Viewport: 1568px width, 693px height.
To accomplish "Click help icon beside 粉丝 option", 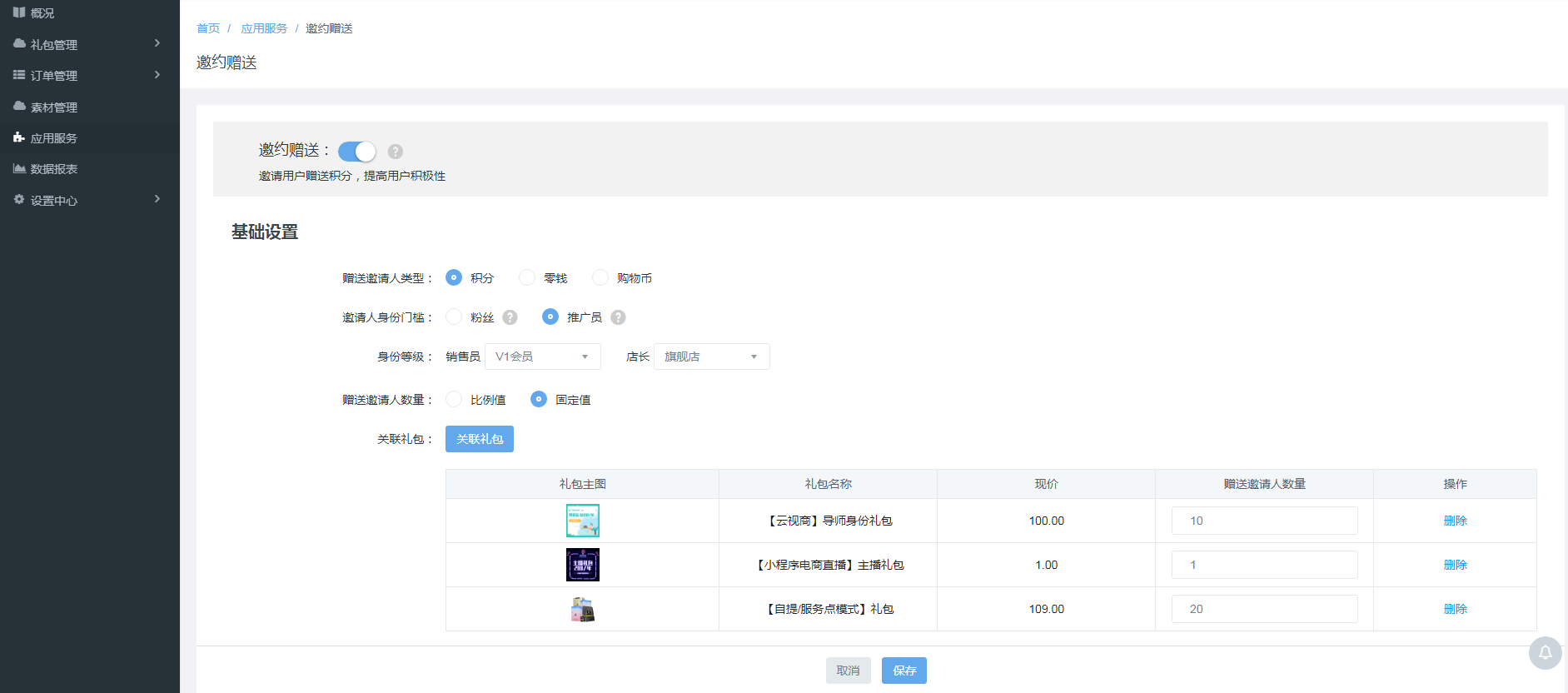I will tap(510, 317).
